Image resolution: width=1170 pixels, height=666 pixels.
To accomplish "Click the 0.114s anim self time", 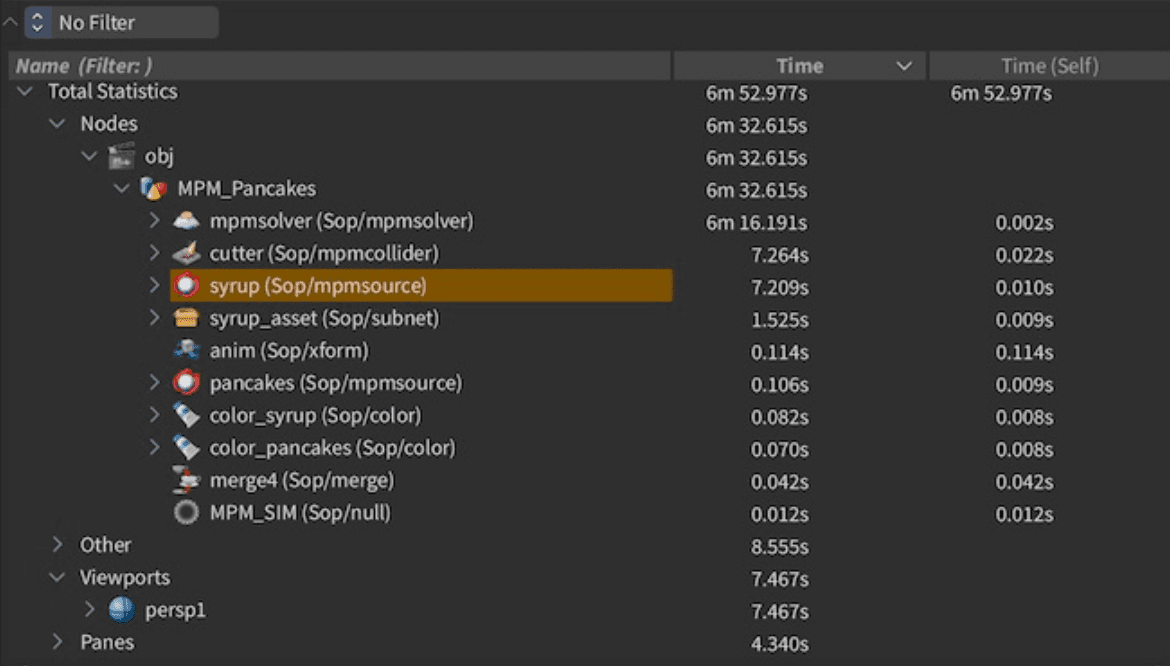I will [1024, 352].
